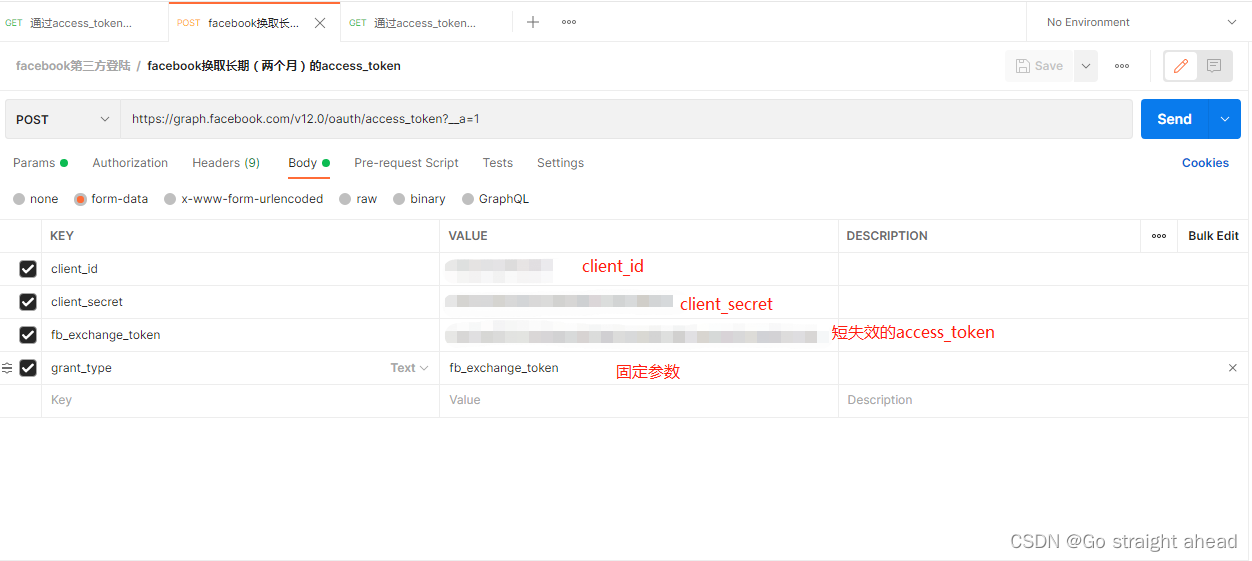Click the empty Key input field

tap(240, 400)
